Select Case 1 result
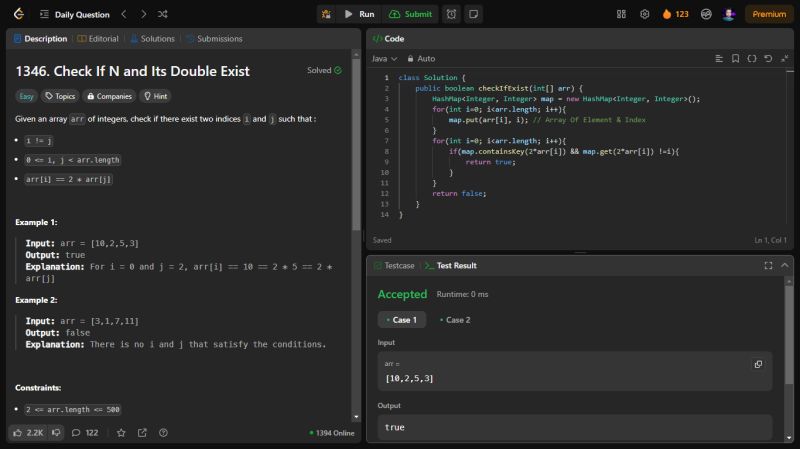The image size is (800, 449). [x=402, y=320]
